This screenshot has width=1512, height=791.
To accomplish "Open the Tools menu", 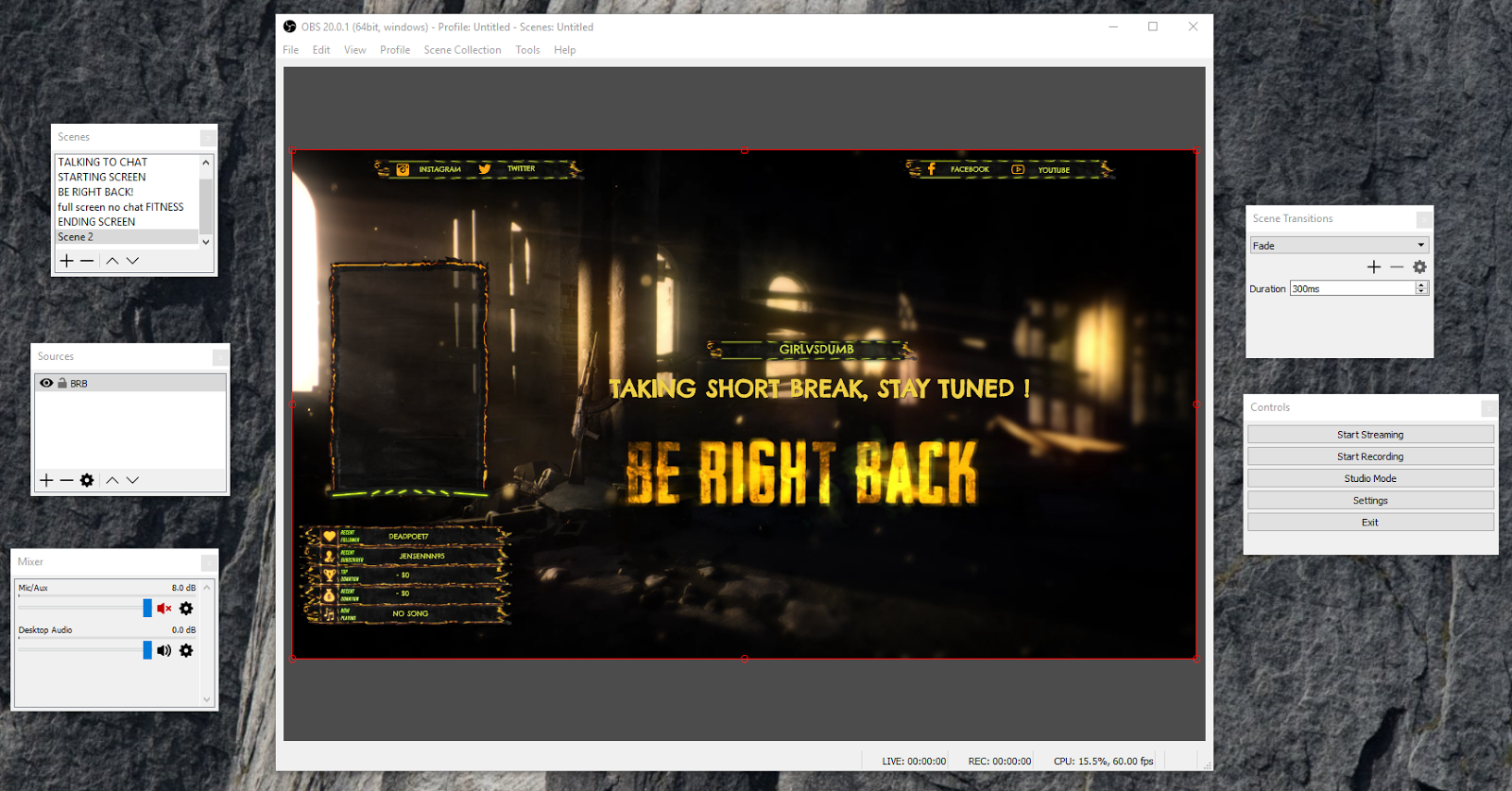I will pyautogui.click(x=528, y=50).
